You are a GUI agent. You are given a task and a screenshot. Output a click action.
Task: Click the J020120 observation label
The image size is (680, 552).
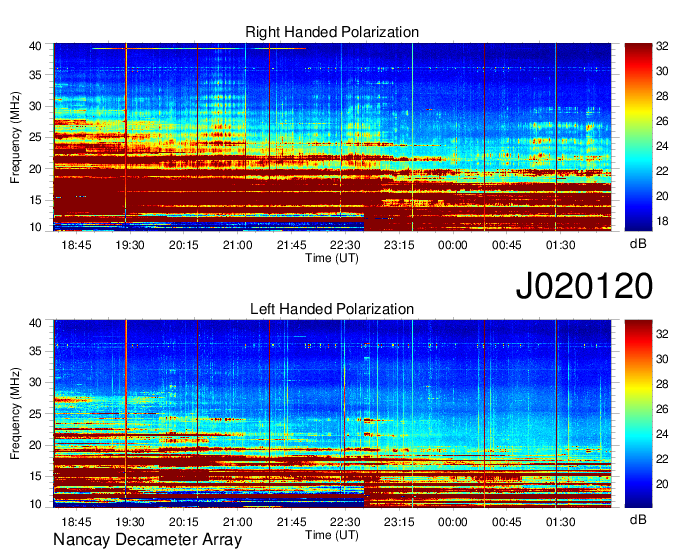tap(584, 285)
